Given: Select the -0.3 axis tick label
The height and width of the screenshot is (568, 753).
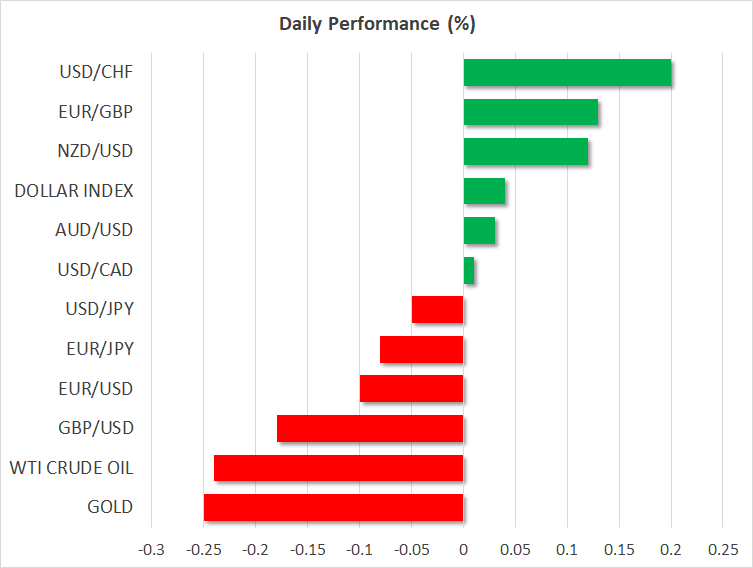Looking at the screenshot, I should 151,549.
